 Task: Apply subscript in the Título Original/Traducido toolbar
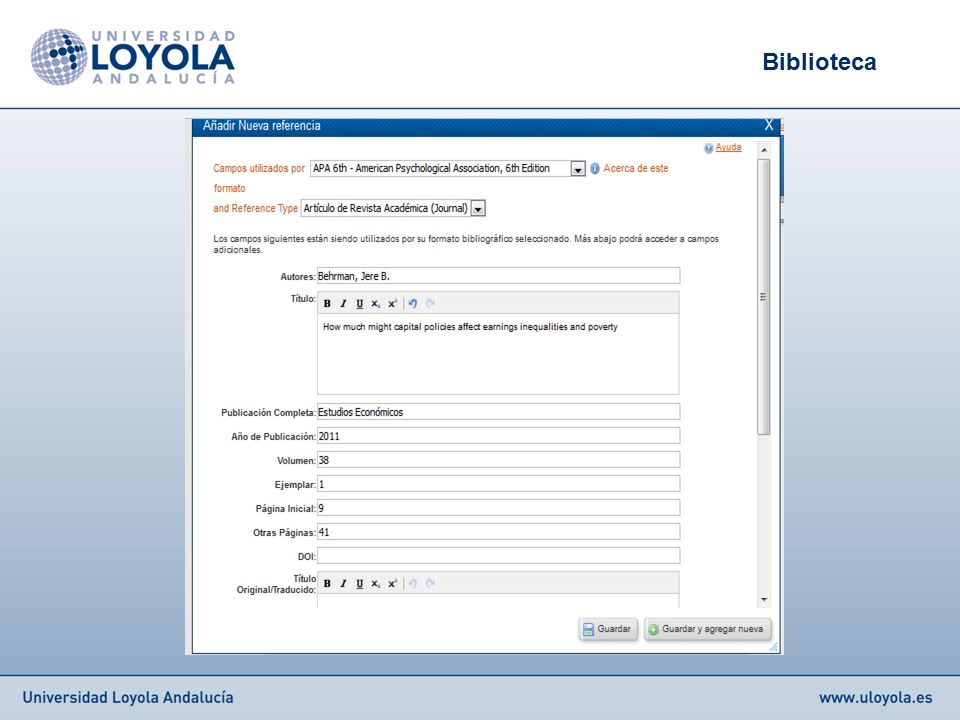pyautogui.click(x=375, y=583)
